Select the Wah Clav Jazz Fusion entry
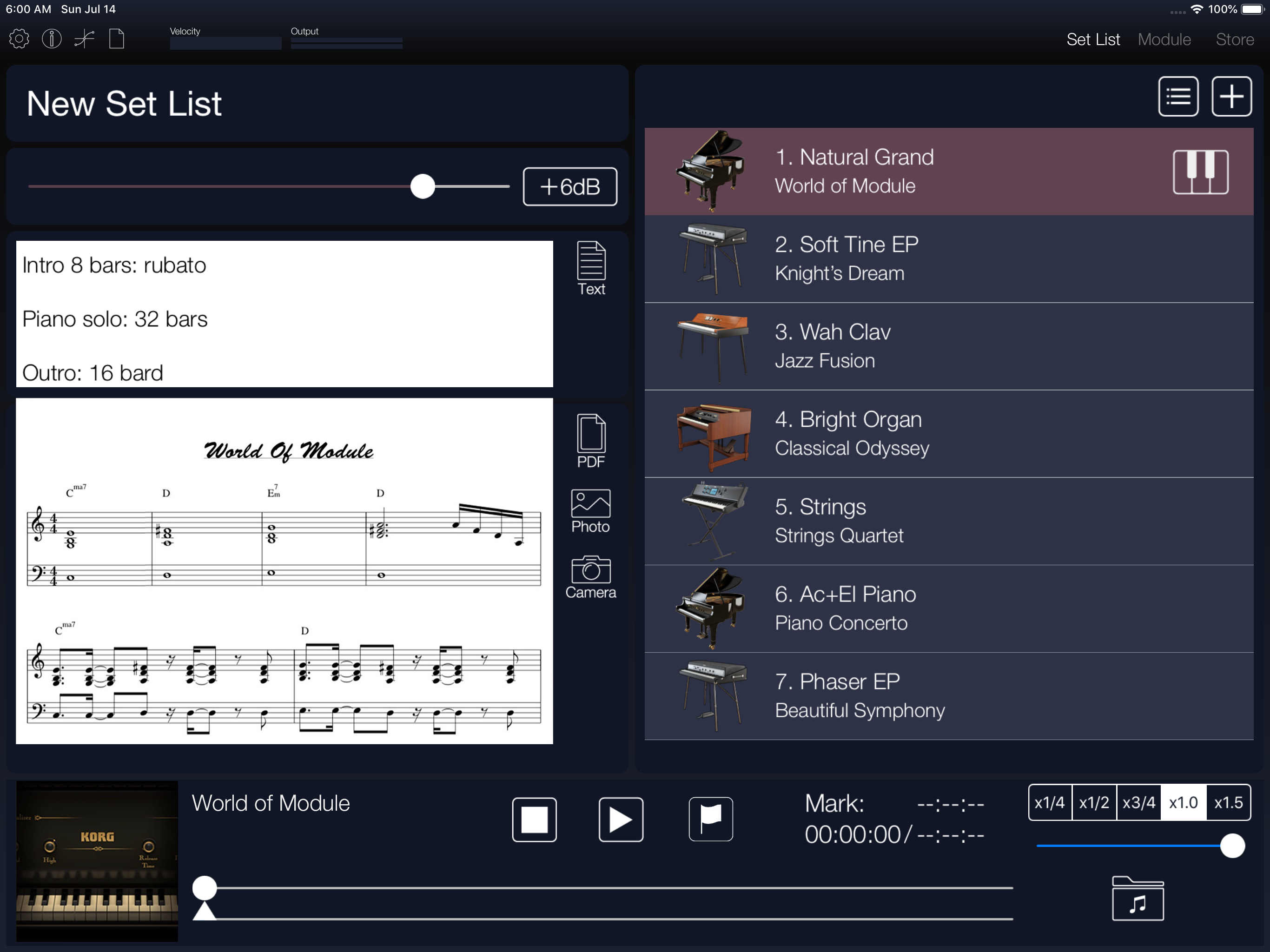Viewport: 1270px width, 952px height. [948, 346]
